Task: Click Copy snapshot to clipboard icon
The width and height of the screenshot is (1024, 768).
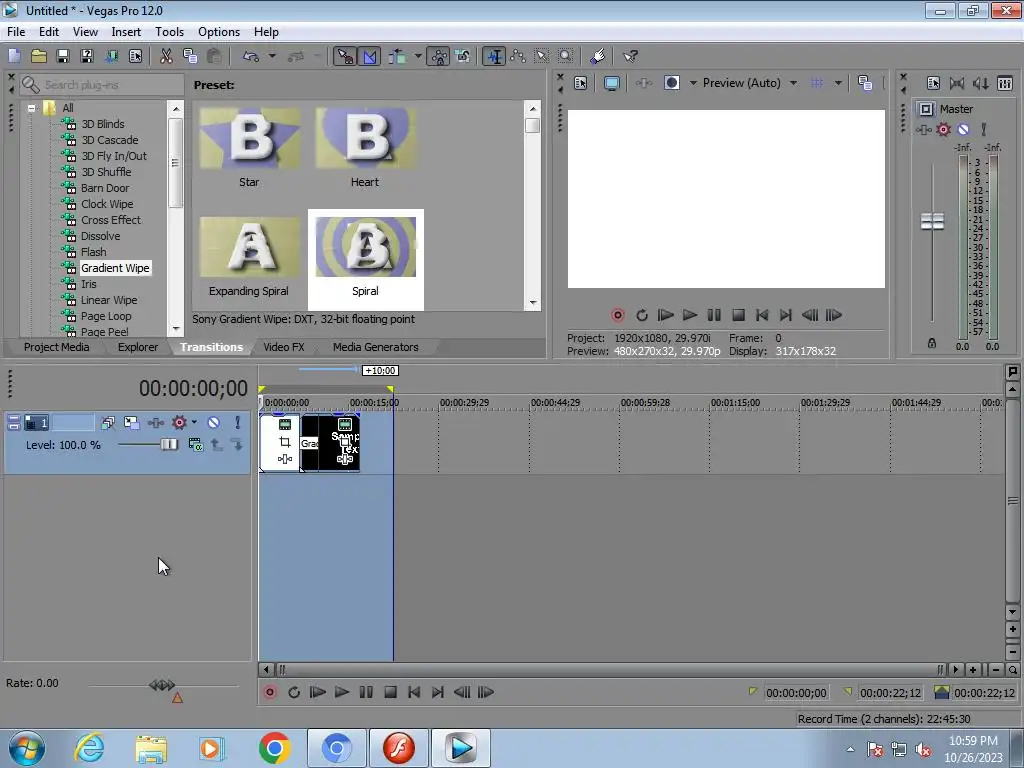Action: (865, 83)
